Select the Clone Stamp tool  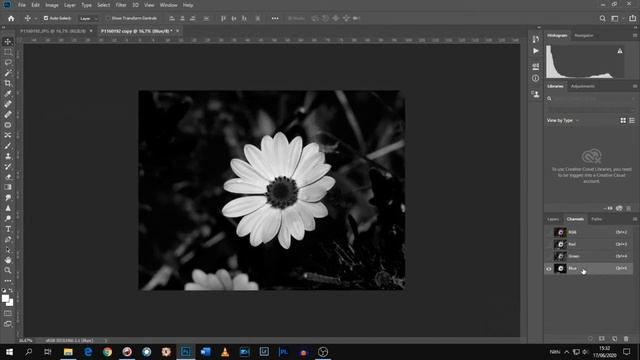coord(8,156)
